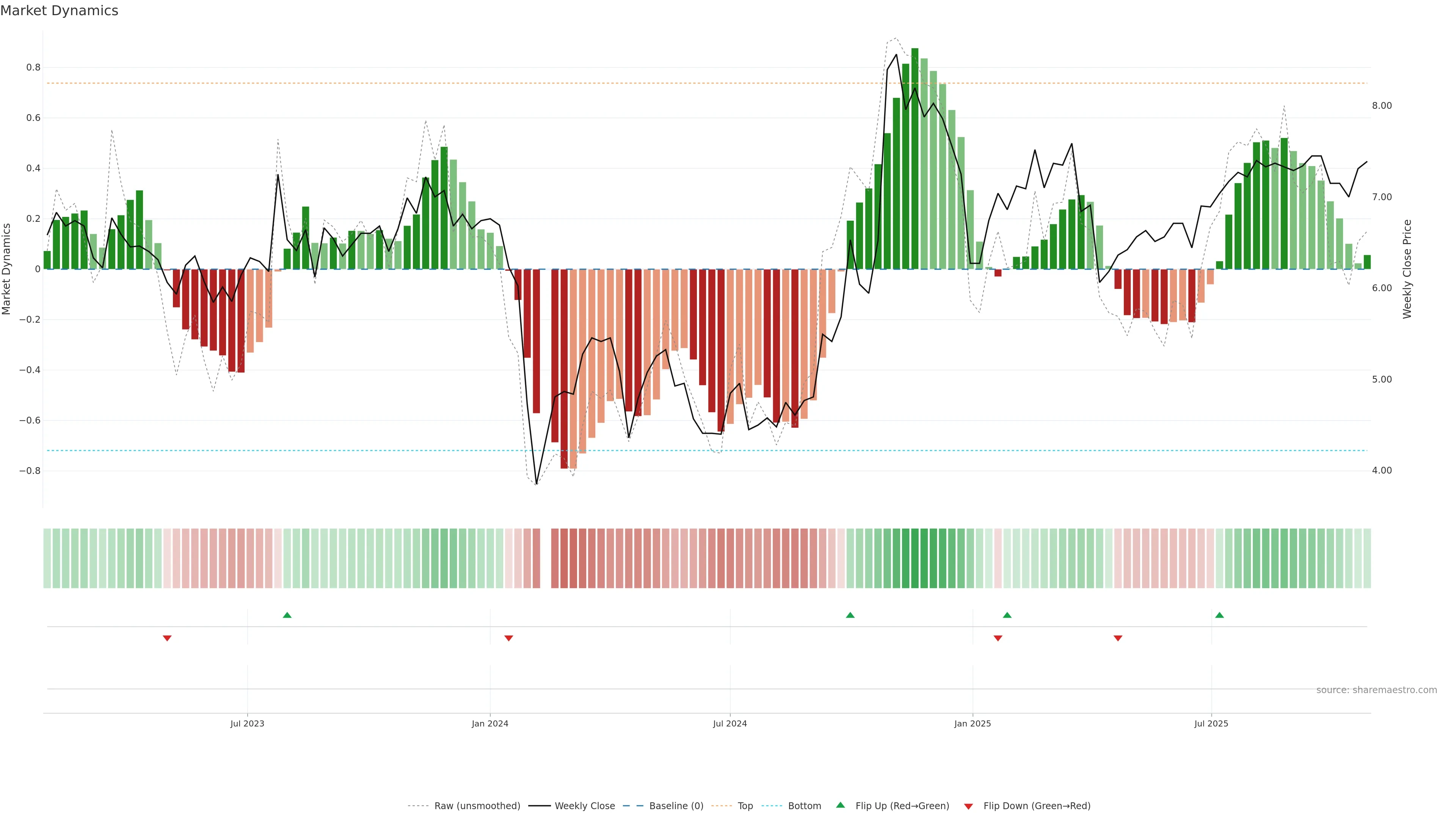Toggle the Bottom threshold legend entry
Viewport: 1456px width, 819px height.
pos(804,806)
